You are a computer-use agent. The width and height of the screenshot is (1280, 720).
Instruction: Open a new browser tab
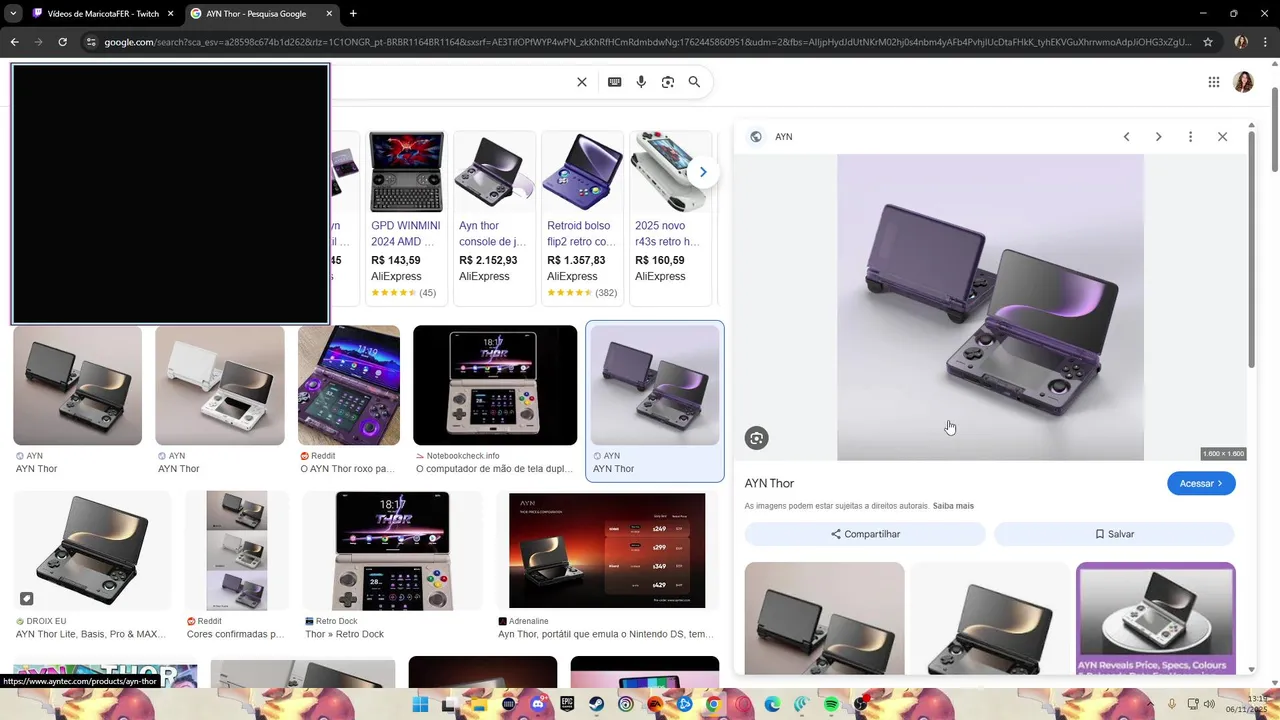[353, 13]
